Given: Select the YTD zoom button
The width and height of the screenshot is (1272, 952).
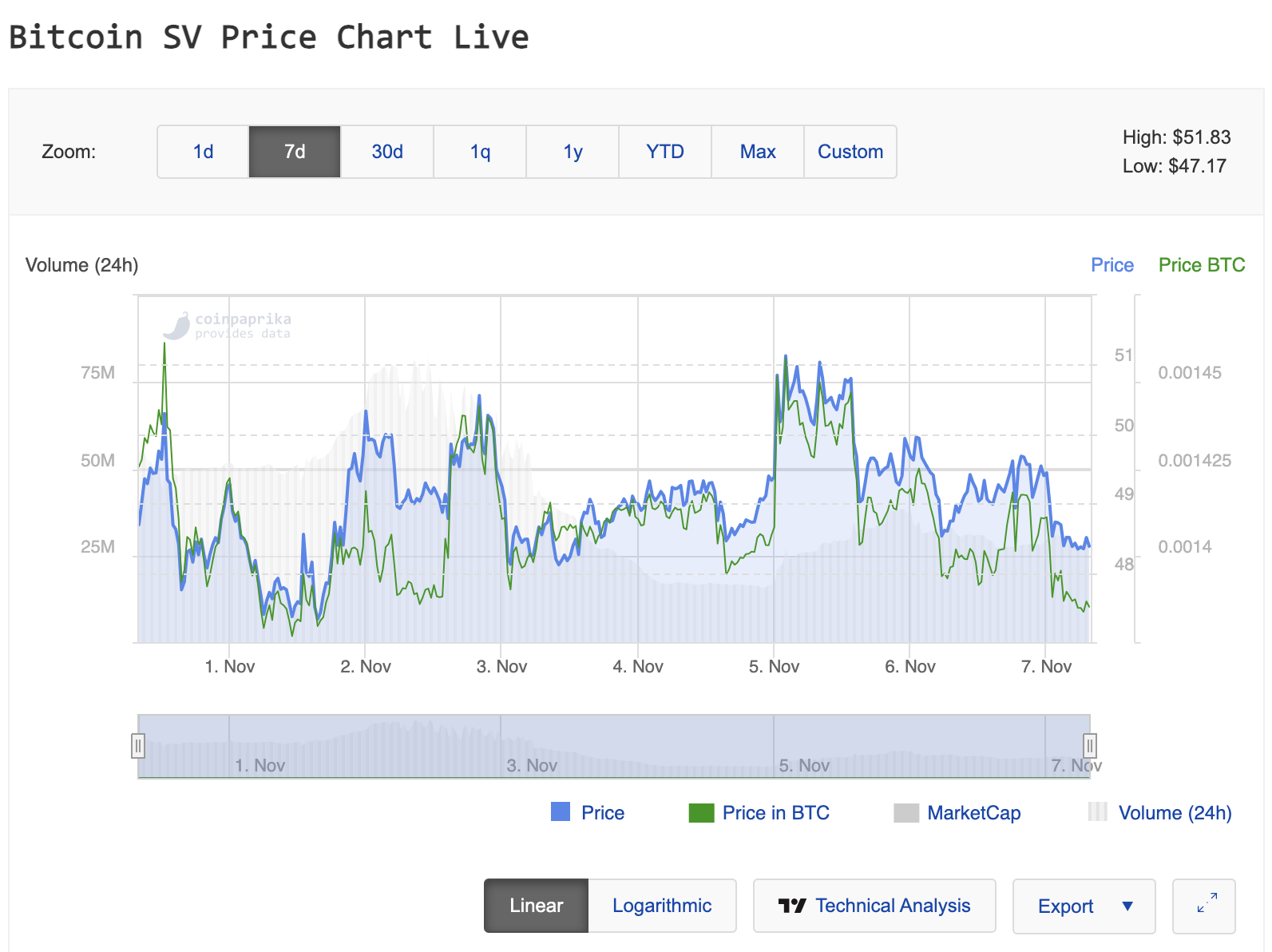Looking at the screenshot, I should pos(664,152).
